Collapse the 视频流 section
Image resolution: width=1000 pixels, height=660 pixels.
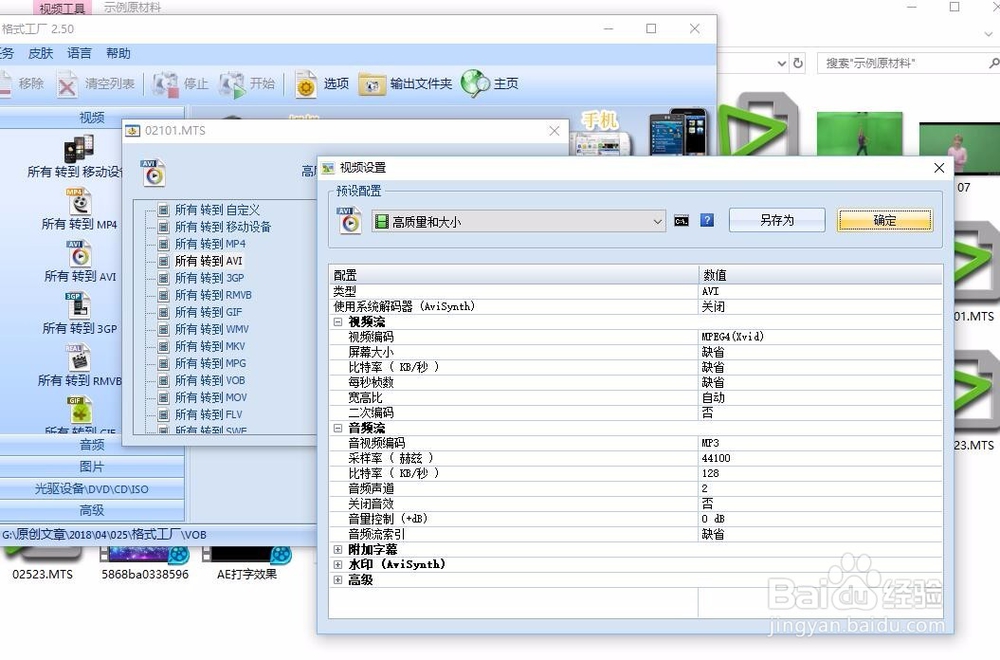point(338,322)
